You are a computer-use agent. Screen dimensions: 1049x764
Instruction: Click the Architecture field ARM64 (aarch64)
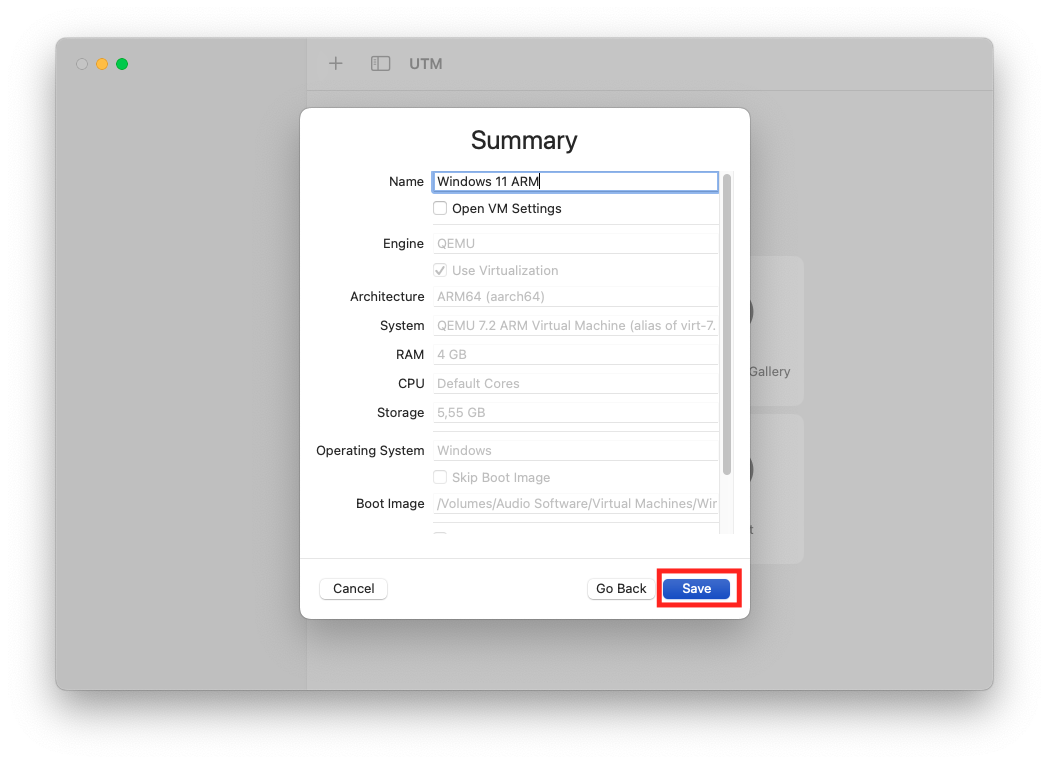575,296
